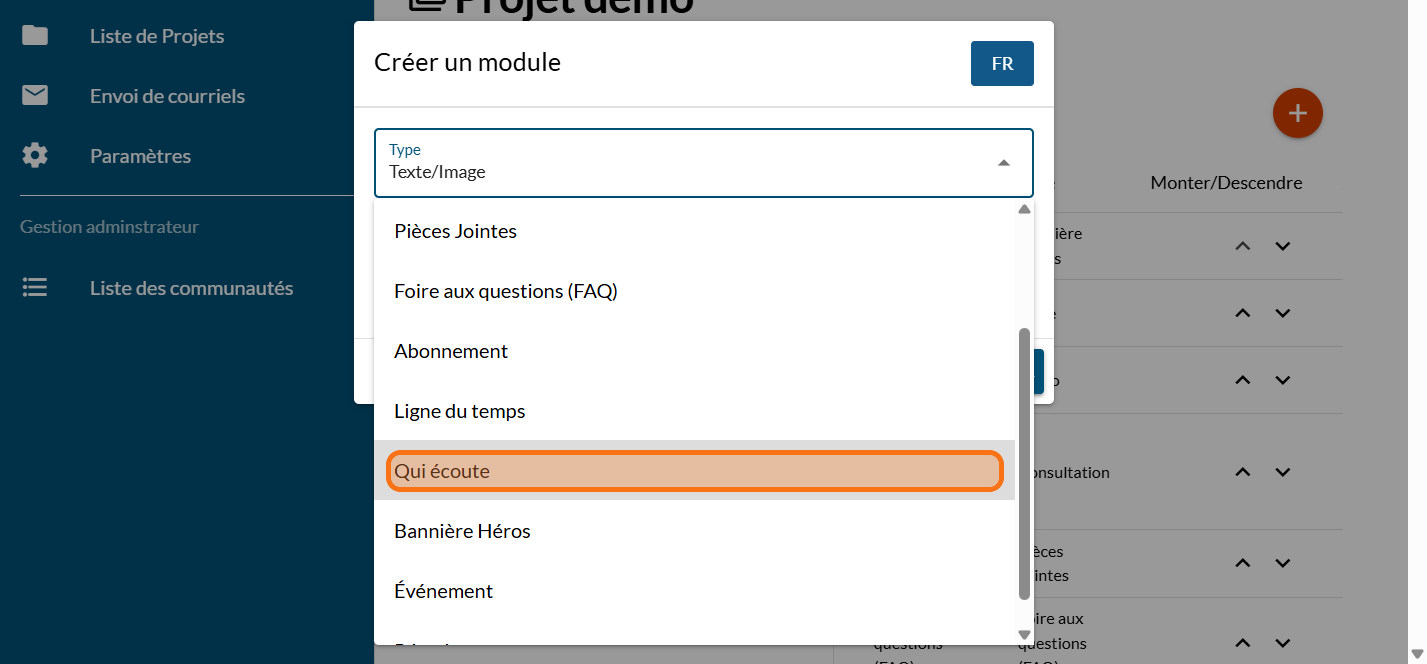Click the first row's move-down chevron
The image size is (1427, 664).
coord(1283,246)
